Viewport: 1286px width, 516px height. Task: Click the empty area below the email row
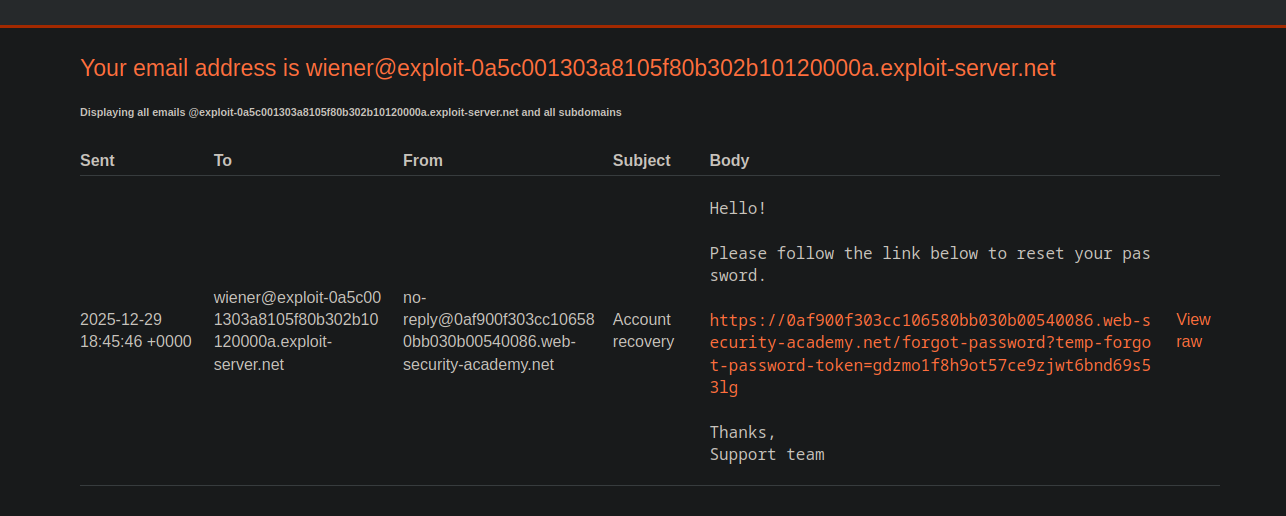point(643,501)
